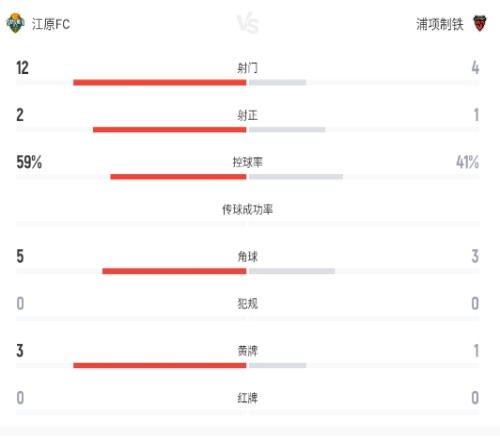Open the 江原FC team name link
This screenshot has width=500, height=440.
click(51, 24)
